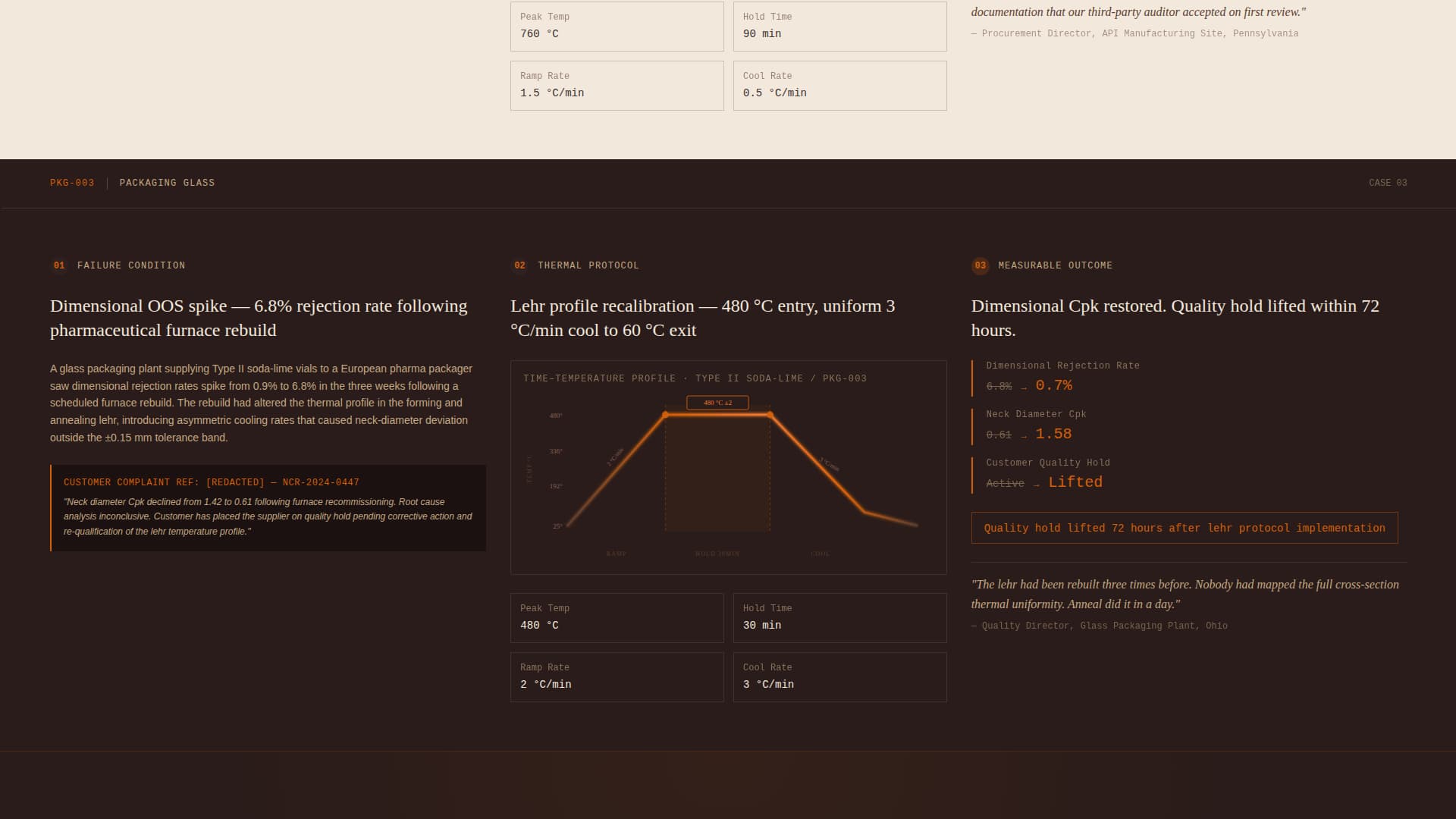
Task: Expand the CUSTOMER COMPLAINT REF NCR-2024-0447 box
Action: tap(267, 506)
